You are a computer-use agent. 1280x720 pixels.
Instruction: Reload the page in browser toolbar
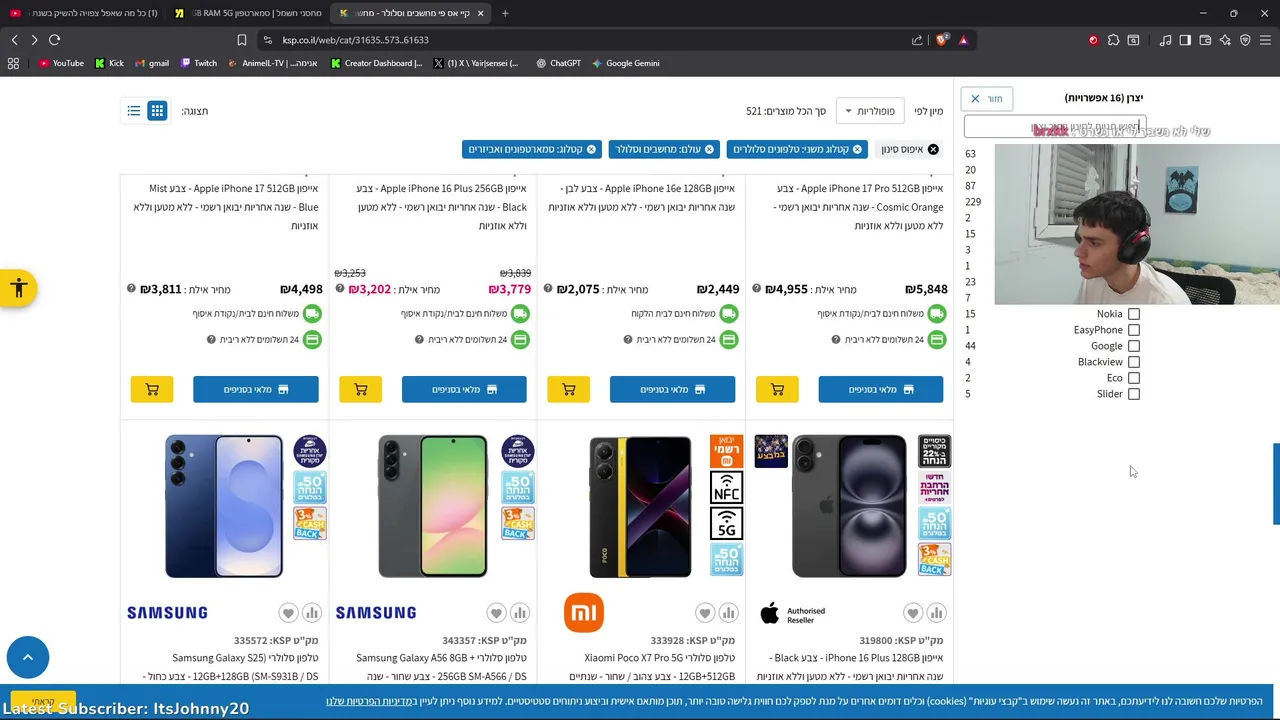(x=54, y=40)
